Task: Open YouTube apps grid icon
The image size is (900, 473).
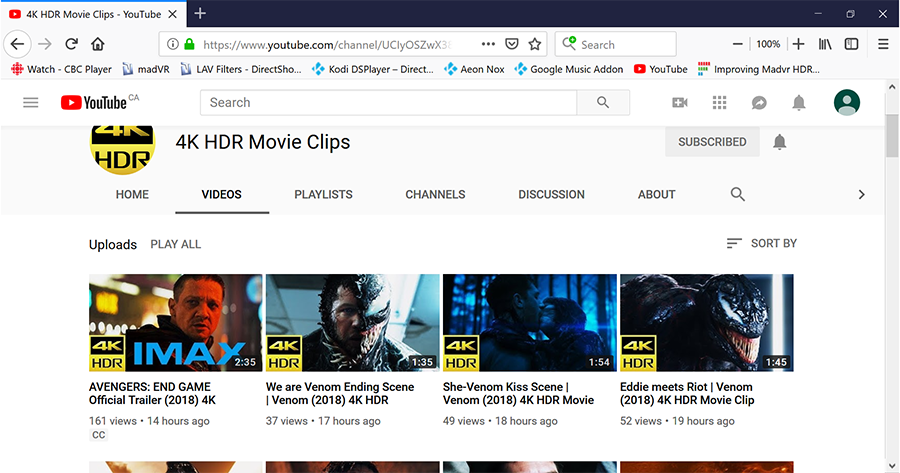Action: (719, 103)
